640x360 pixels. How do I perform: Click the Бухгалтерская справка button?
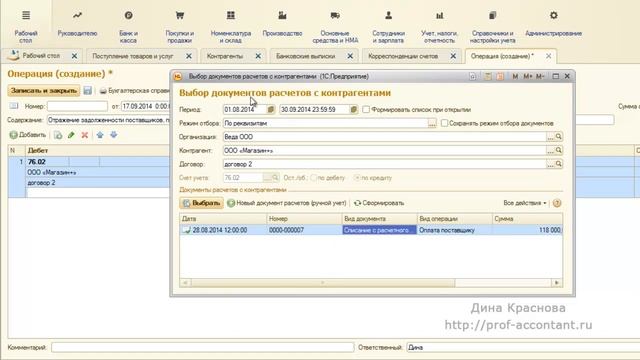click(x=135, y=91)
